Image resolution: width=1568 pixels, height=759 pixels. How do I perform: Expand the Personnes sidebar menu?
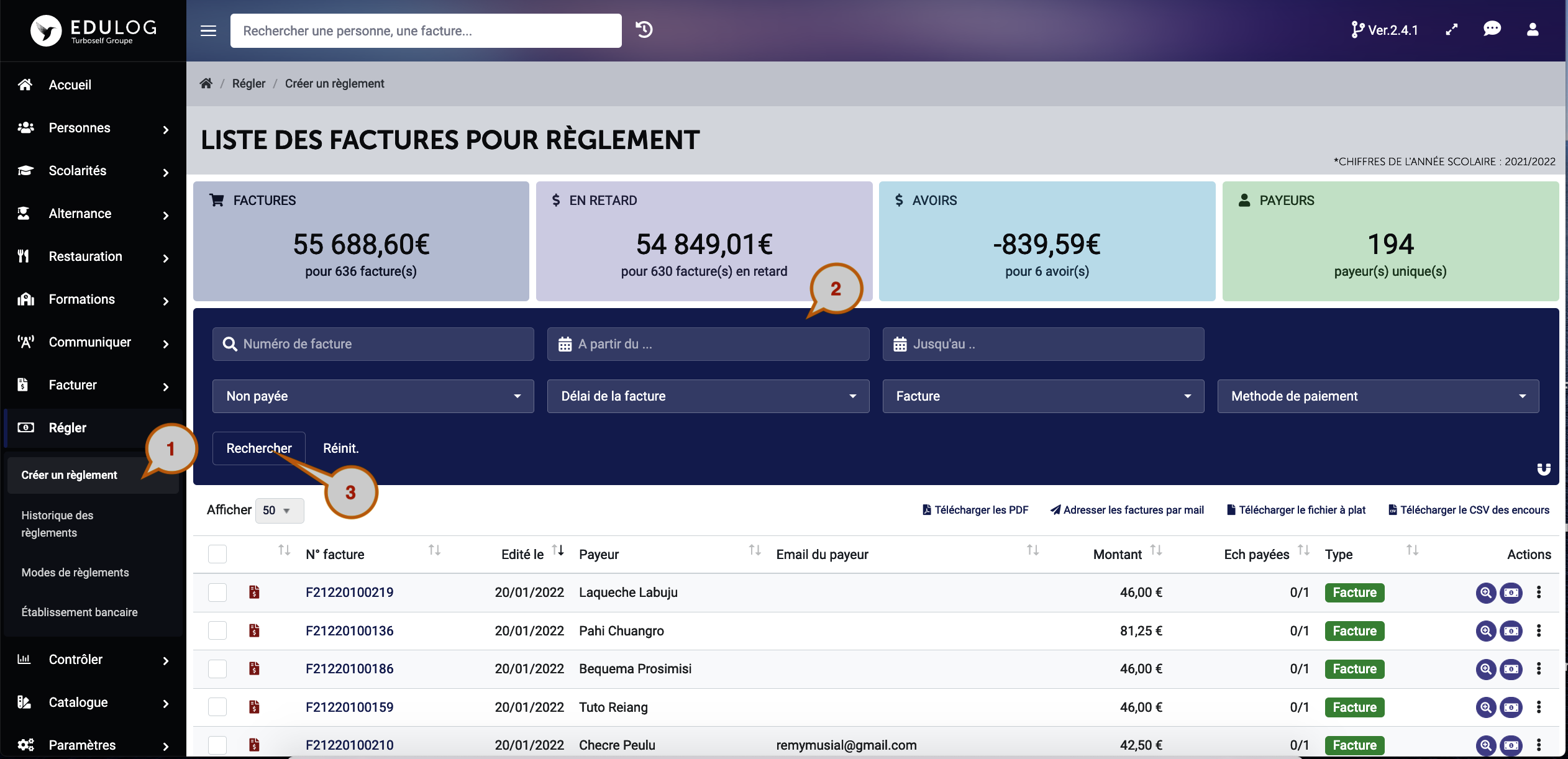click(x=93, y=128)
